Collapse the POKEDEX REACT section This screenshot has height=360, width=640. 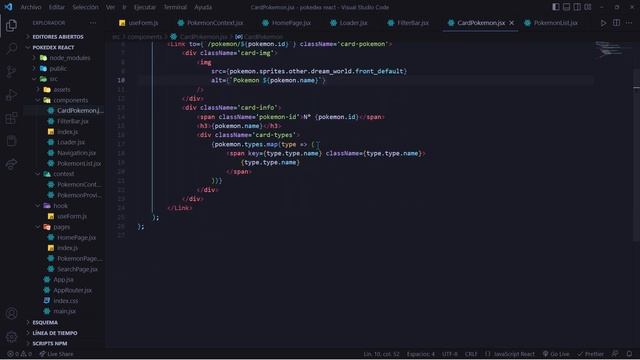click(53, 47)
